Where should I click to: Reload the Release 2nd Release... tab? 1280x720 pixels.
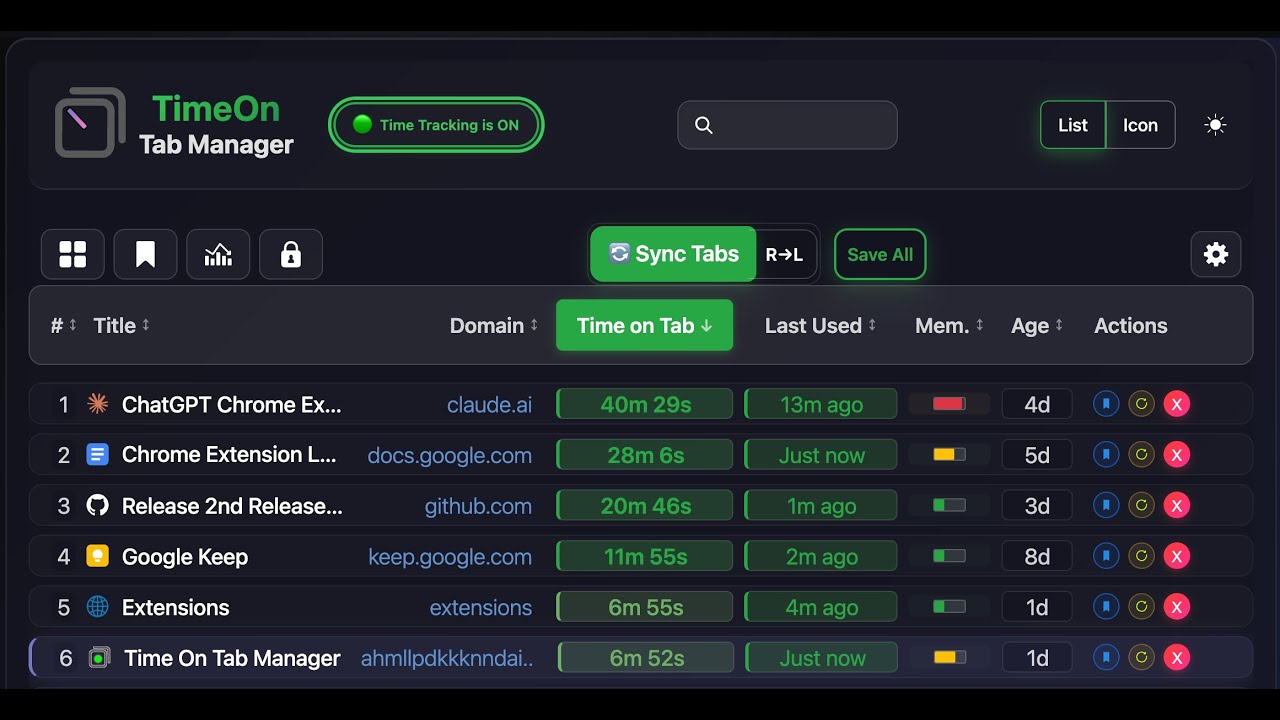pos(1141,505)
